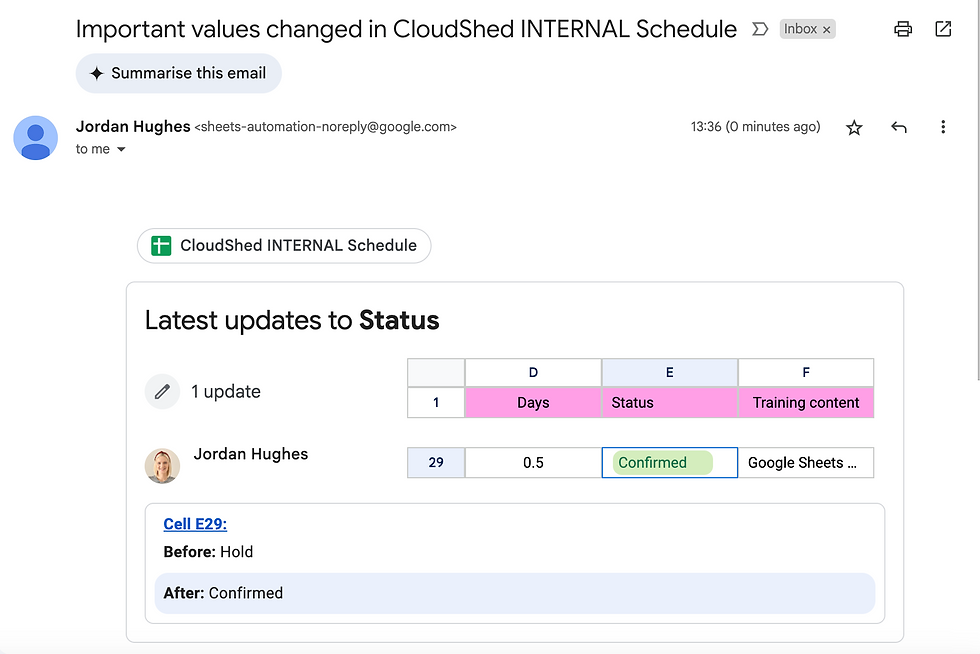Click the column D header
The image size is (980, 654).
(533, 373)
